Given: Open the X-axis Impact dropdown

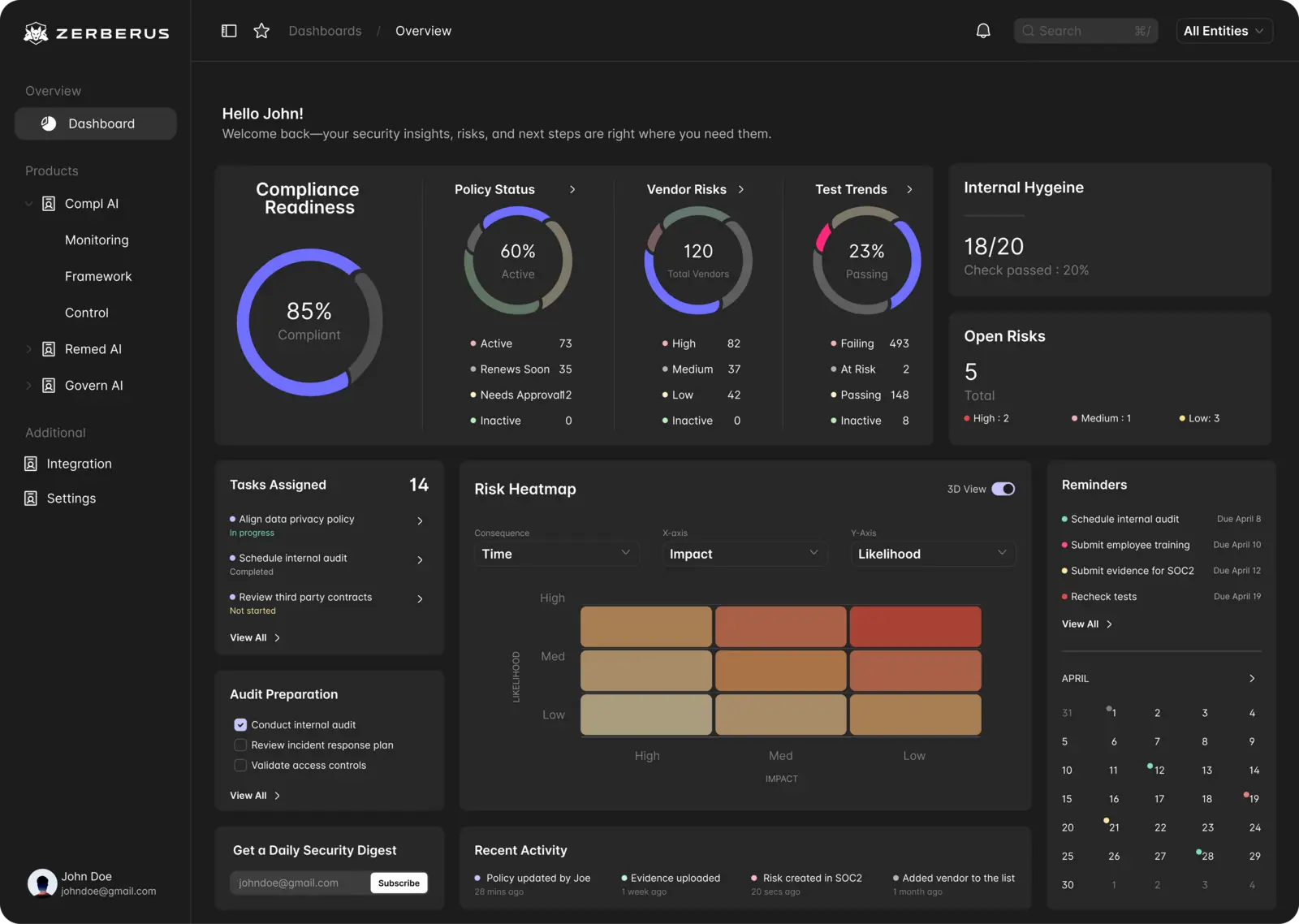Looking at the screenshot, I should 744,554.
